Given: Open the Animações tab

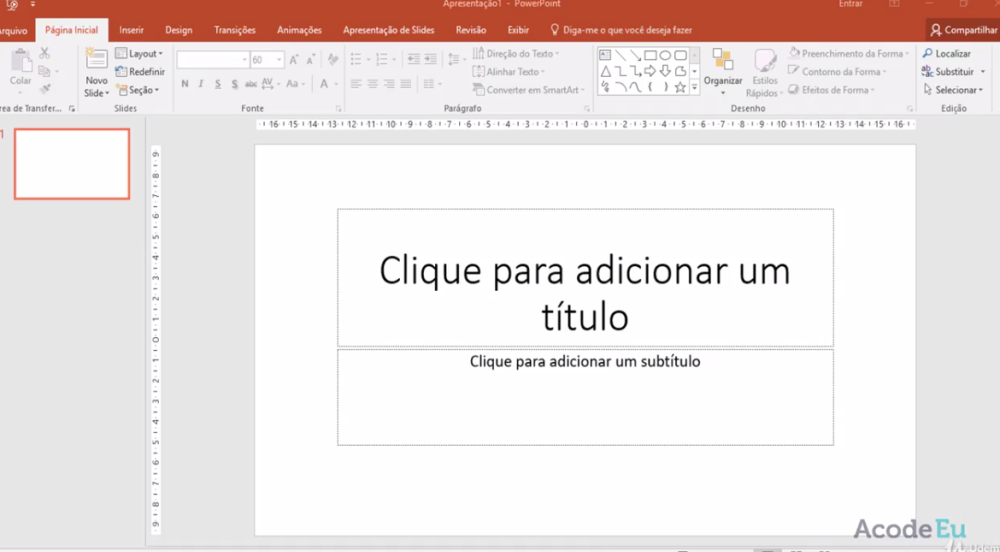Looking at the screenshot, I should click(299, 30).
